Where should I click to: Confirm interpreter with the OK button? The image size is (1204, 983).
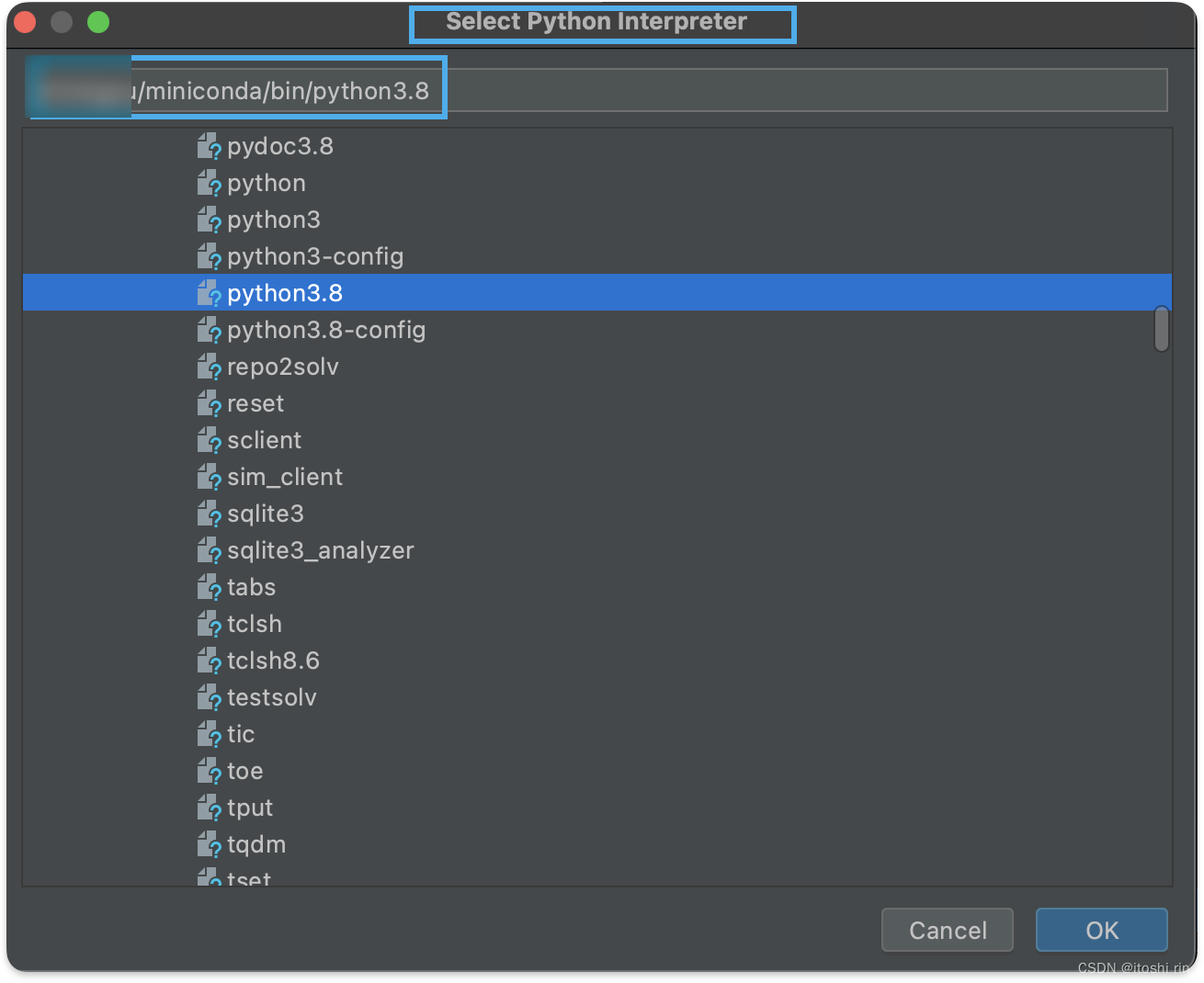[1102, 931]
